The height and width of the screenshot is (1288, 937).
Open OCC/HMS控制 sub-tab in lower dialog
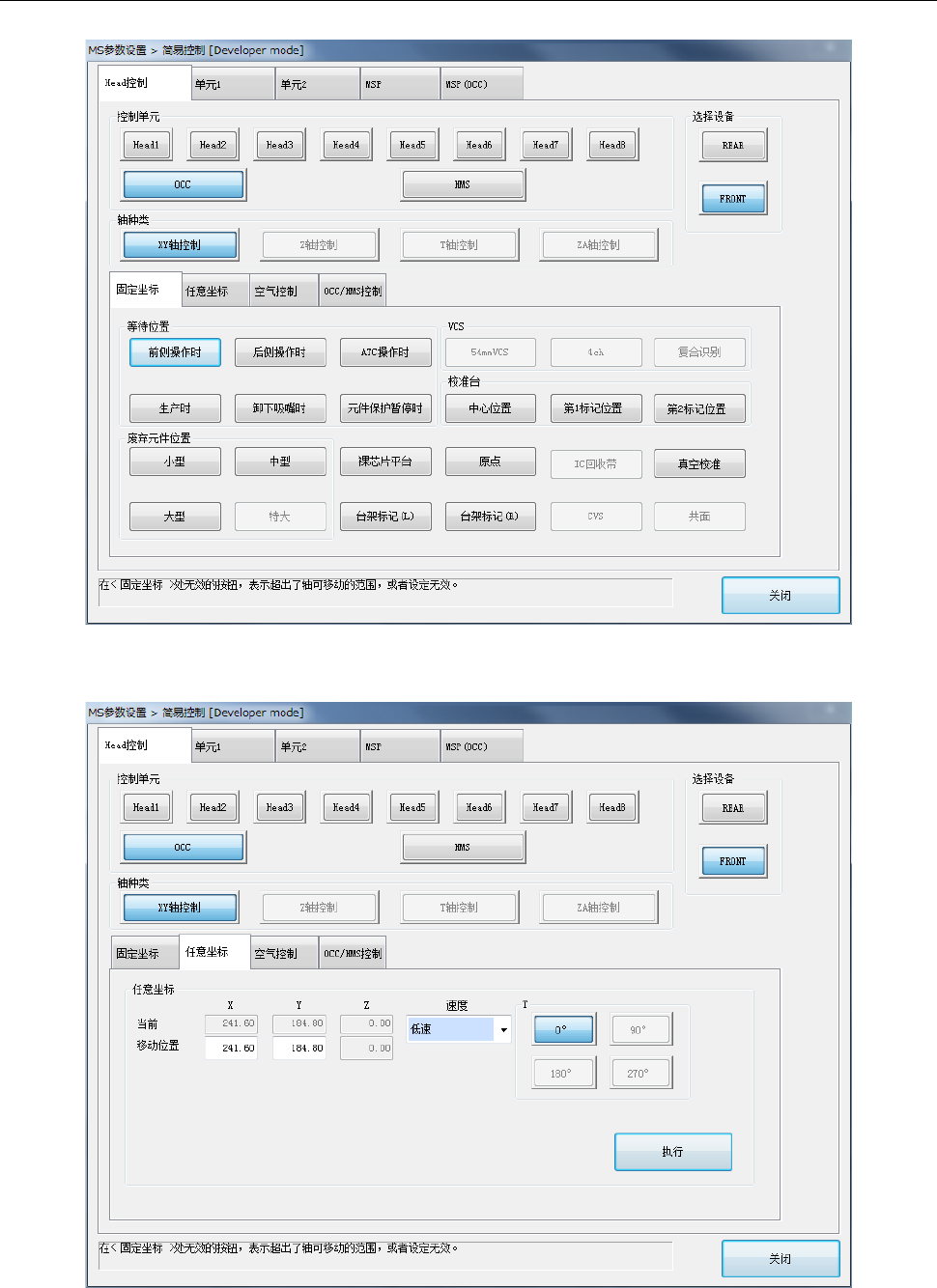click(354, 953)
